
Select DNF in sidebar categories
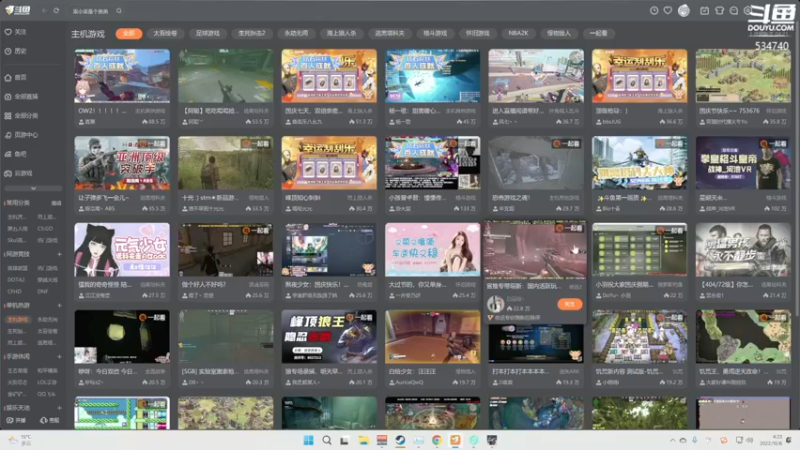[42, 291]
